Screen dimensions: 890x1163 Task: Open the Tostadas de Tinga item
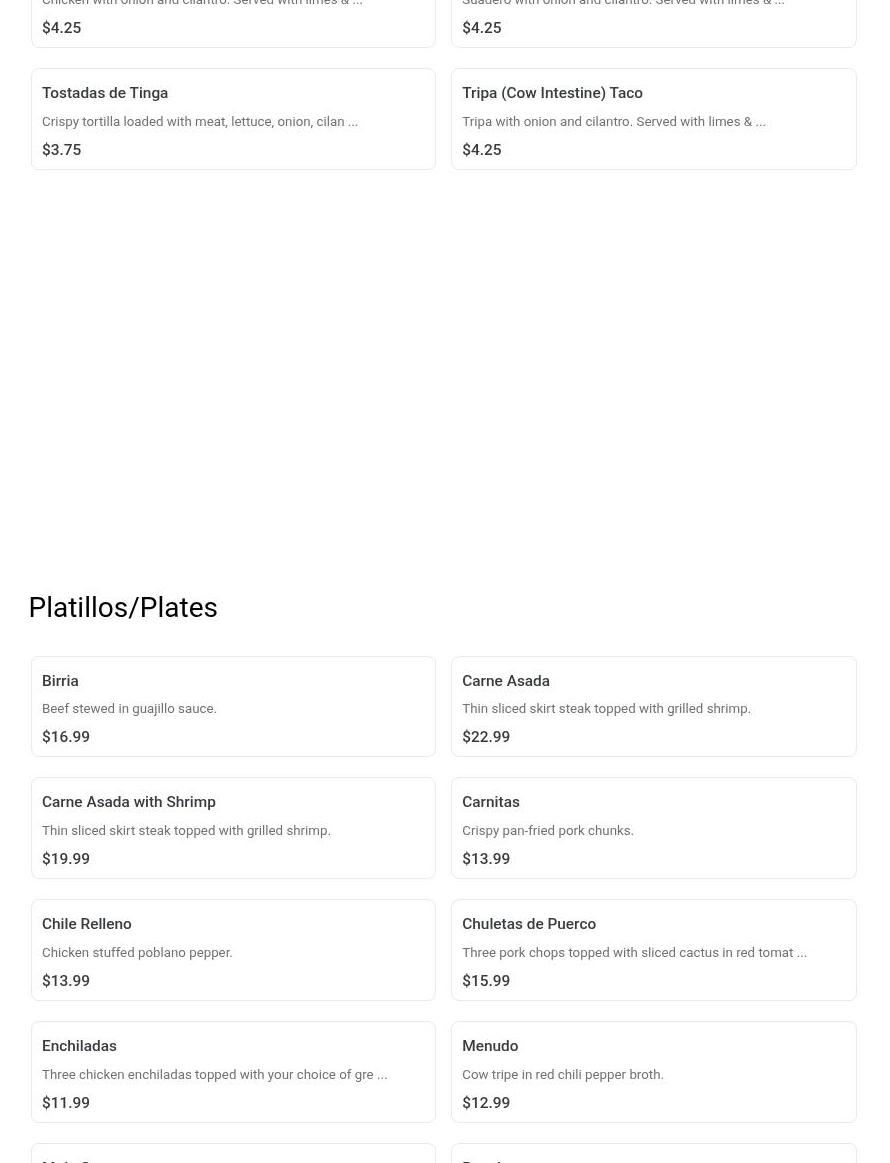pyautogui.click(x=233, y=119)
